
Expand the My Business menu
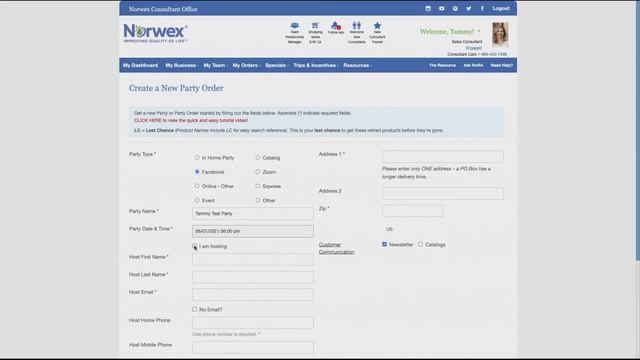pyautogui.click(x=182, y=65)
